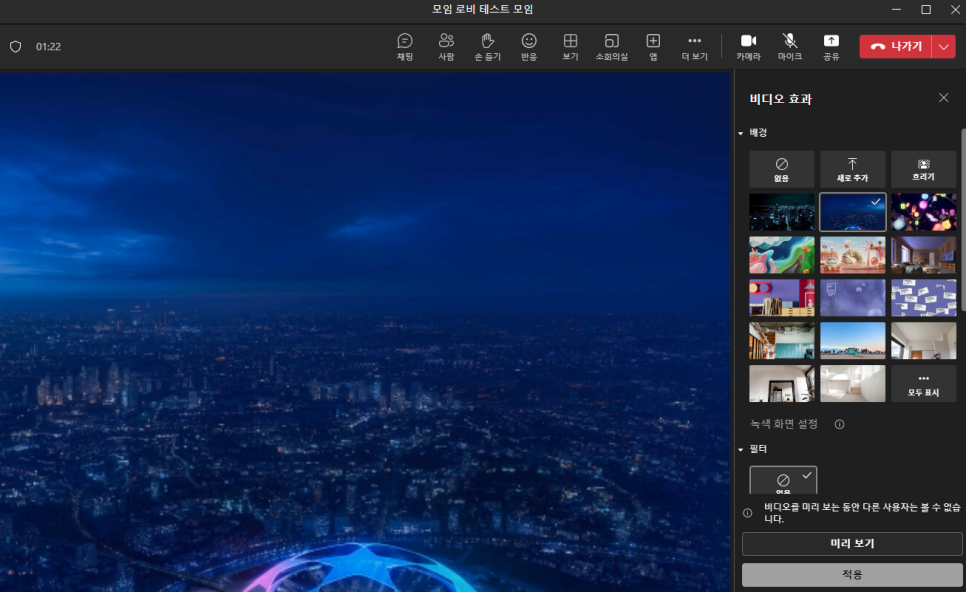This screenshot has height=592, width=966.
Task: Toggle the camera (카메라)
Action: click(x=749, y=47)
